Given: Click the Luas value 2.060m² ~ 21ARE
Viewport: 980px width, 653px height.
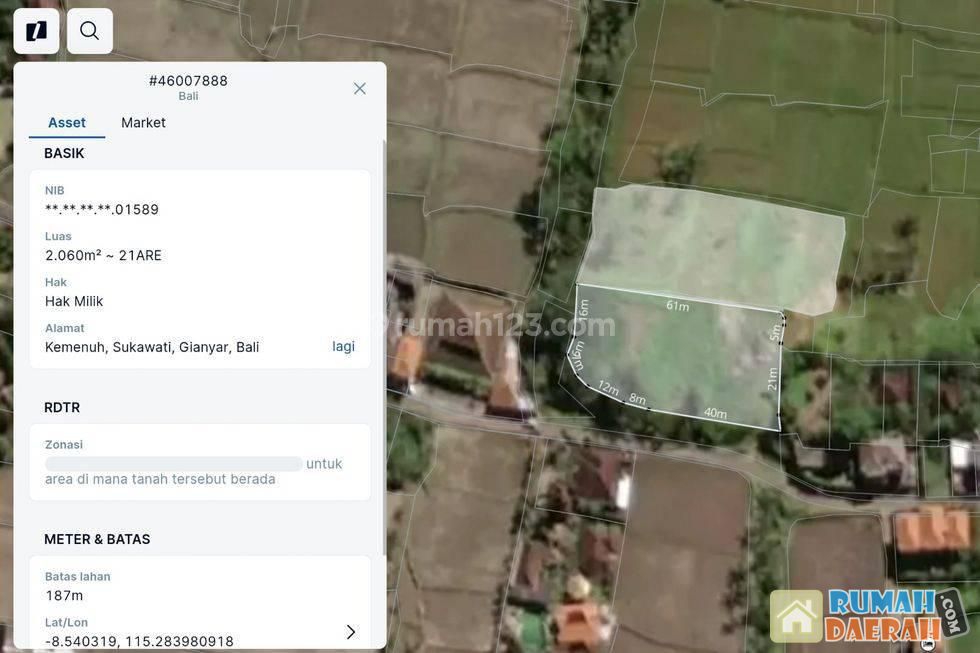Looking at the screenshot, I should coord(103,255).
